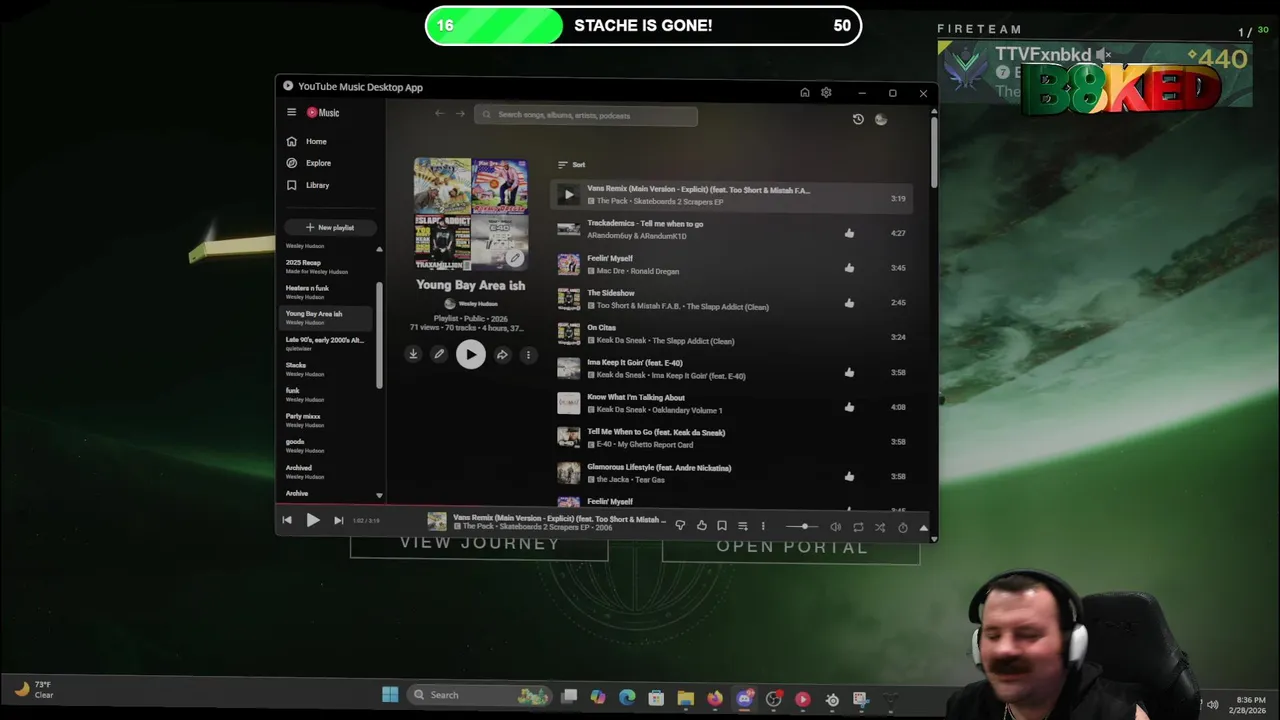1280x720 pixels.
Task: Create a New playlist
Action: 329,227
